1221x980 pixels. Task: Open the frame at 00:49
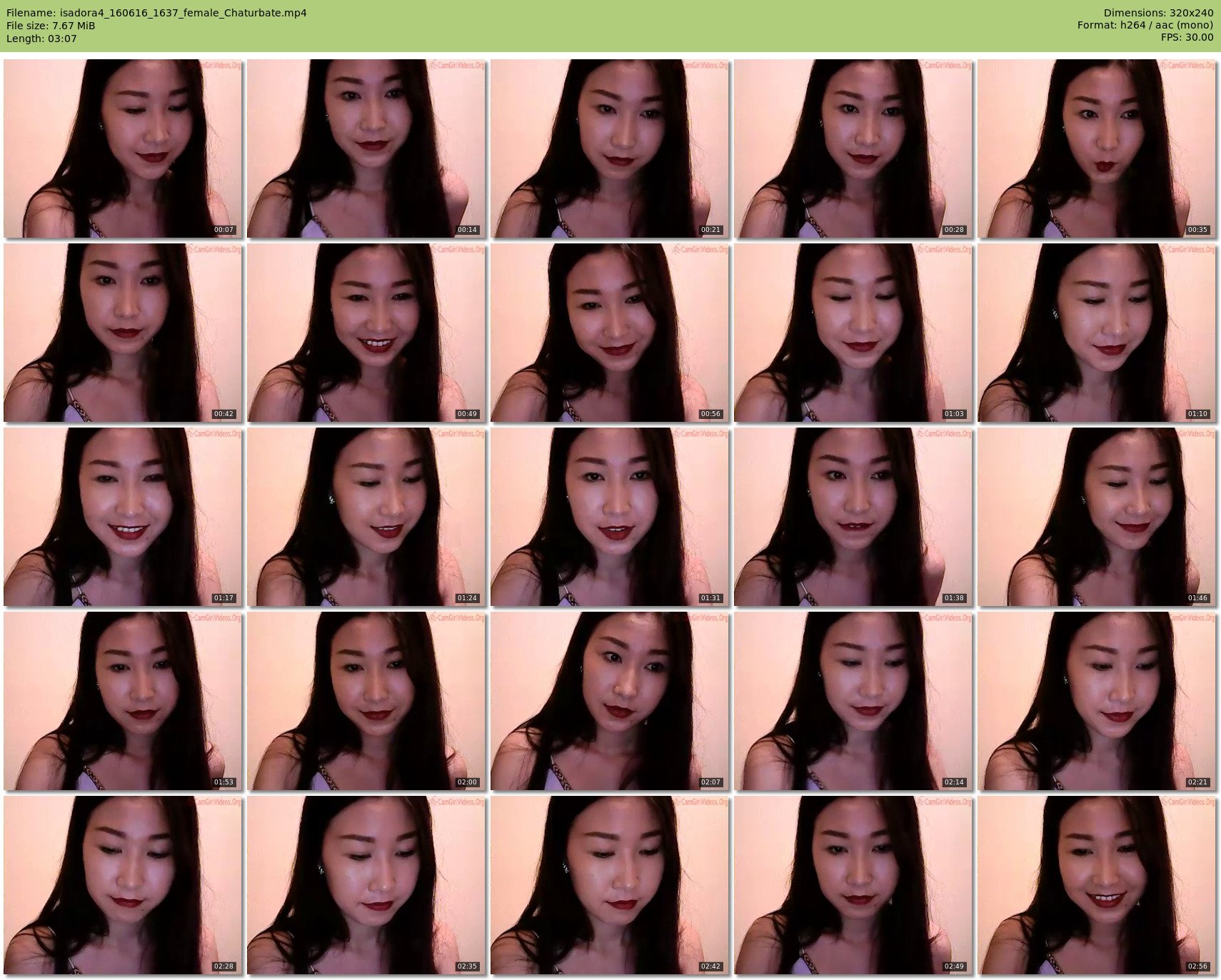pyautogui.click(x=366, y=333)
